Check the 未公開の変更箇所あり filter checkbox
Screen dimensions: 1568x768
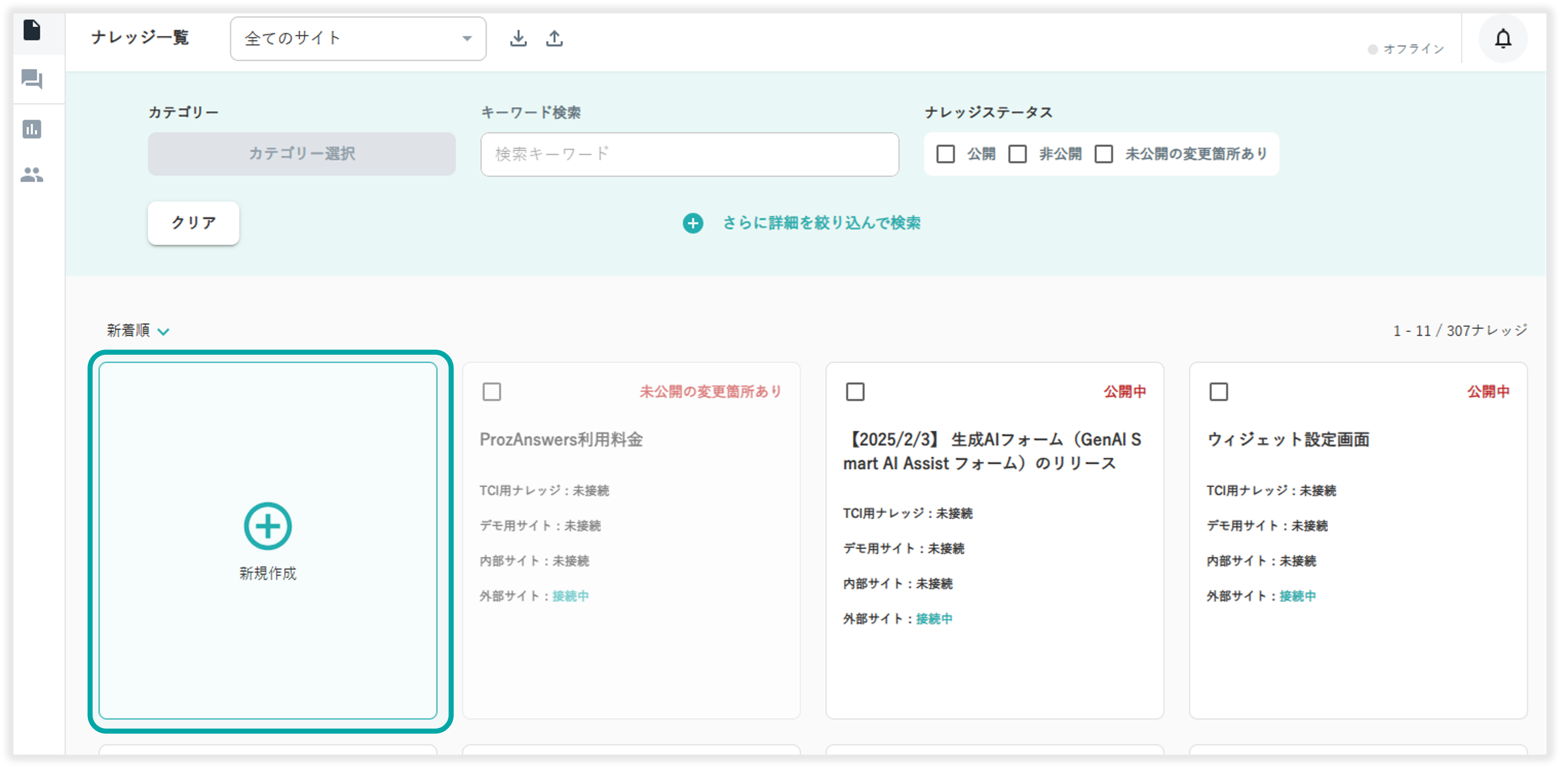tap(1103, 154)
